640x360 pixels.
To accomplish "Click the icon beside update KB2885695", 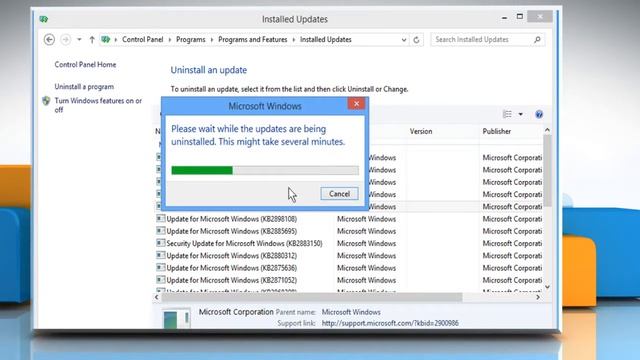I will click(160, 231).
